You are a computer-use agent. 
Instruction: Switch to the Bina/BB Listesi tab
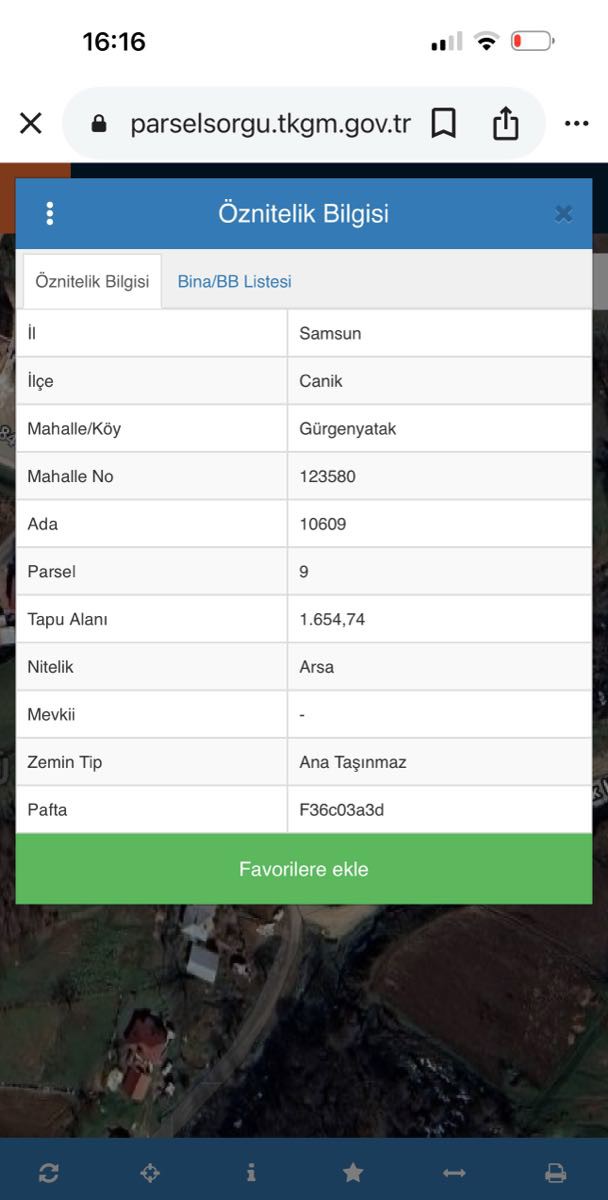point(235,282)
